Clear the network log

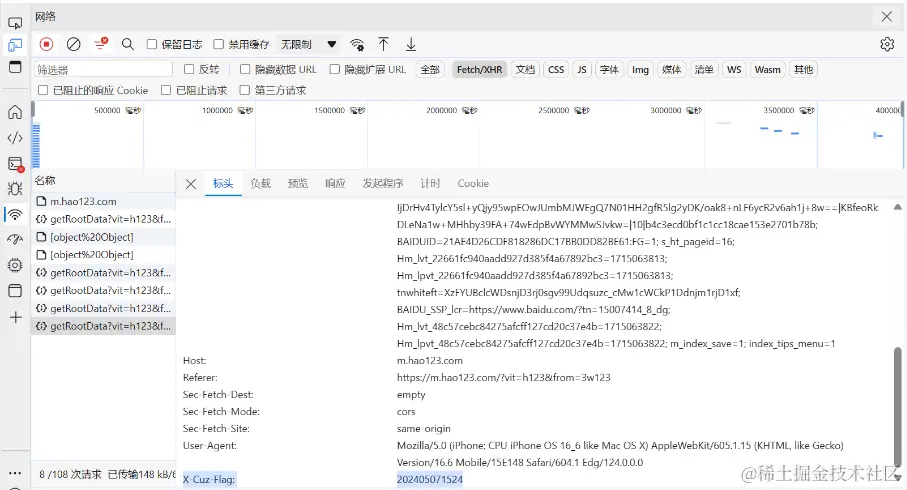[73, 44]
